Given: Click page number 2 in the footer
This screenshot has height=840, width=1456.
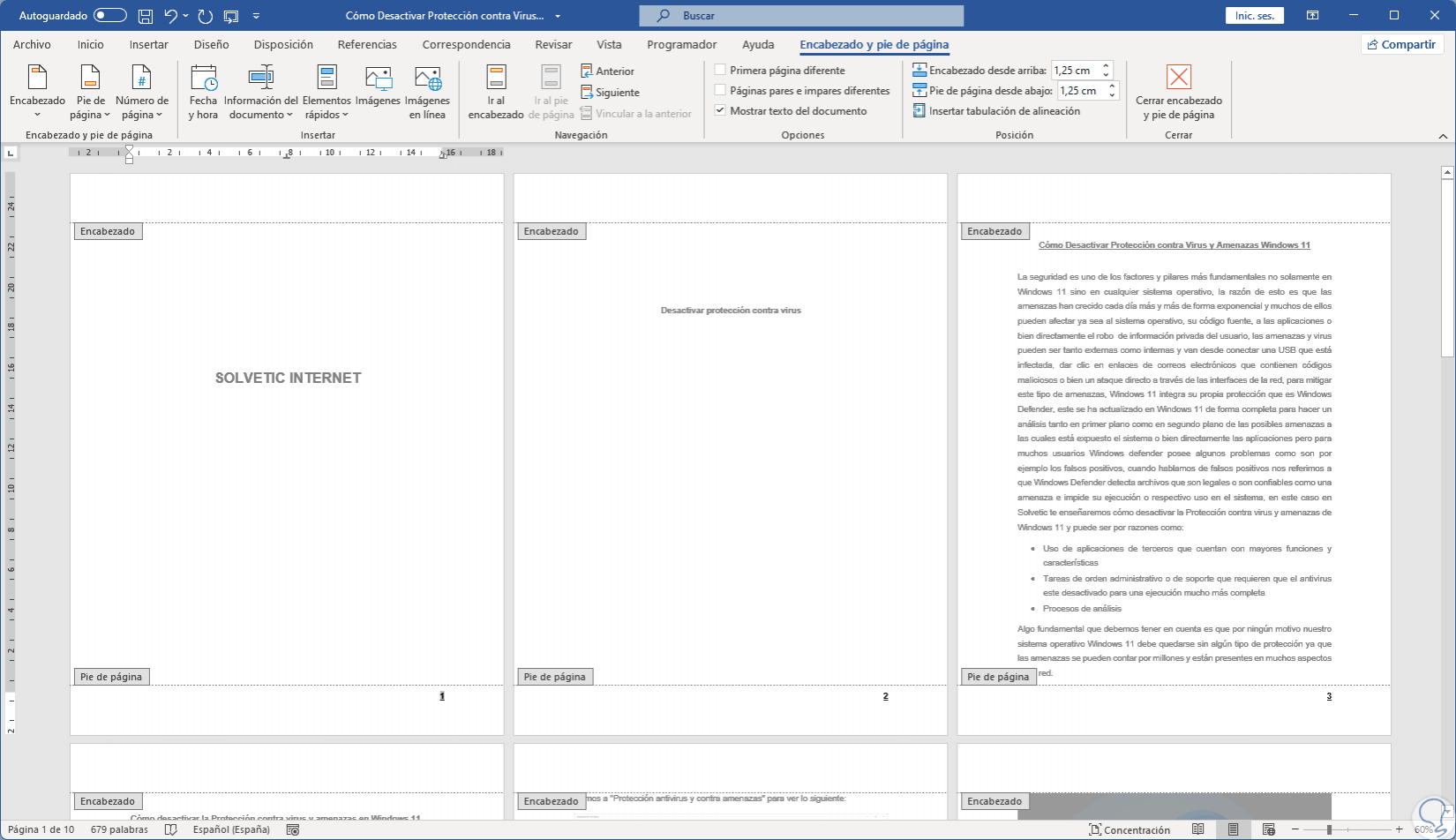Looking at the screenshot, I should (x=886, y=696).
